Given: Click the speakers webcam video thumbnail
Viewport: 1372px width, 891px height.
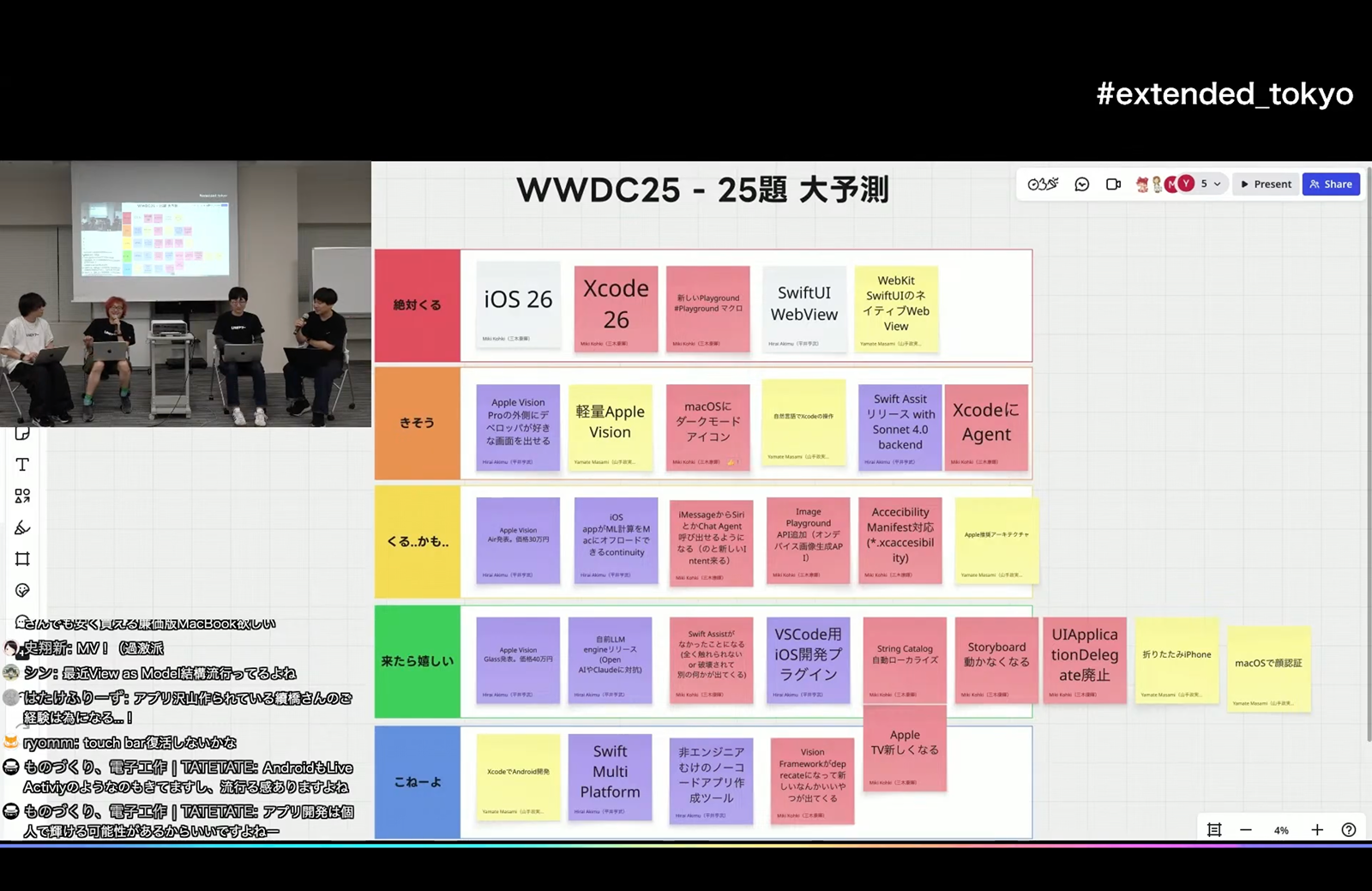Looking at the screenshot, I should pos(185,293).
